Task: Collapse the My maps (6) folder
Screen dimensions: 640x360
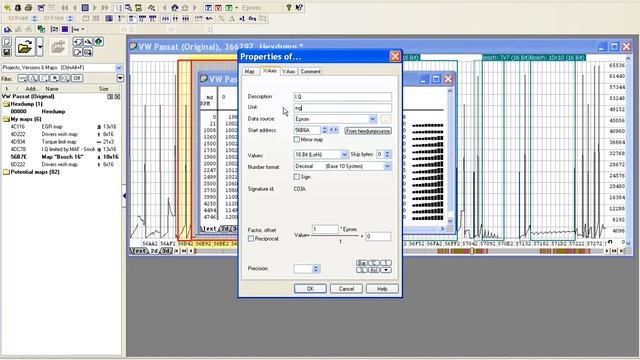Action: coord(7,119)
